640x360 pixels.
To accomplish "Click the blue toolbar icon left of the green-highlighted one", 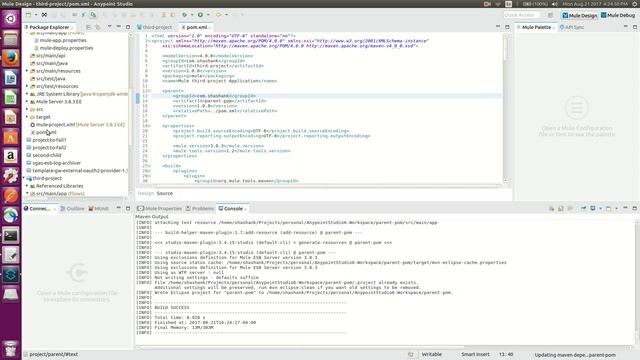I will tap(84, 15).
